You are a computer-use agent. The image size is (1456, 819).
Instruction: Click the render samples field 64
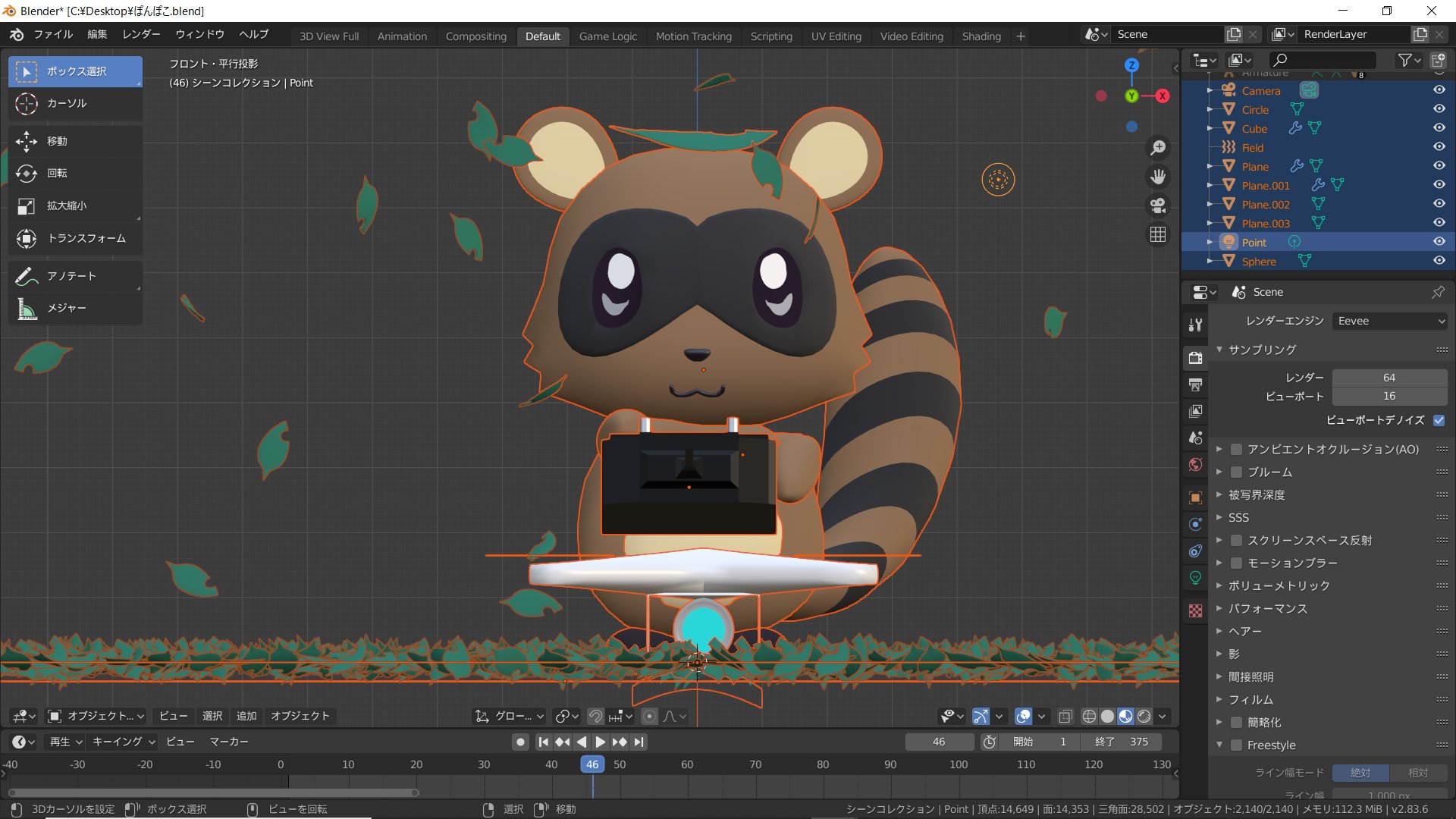1389,378
